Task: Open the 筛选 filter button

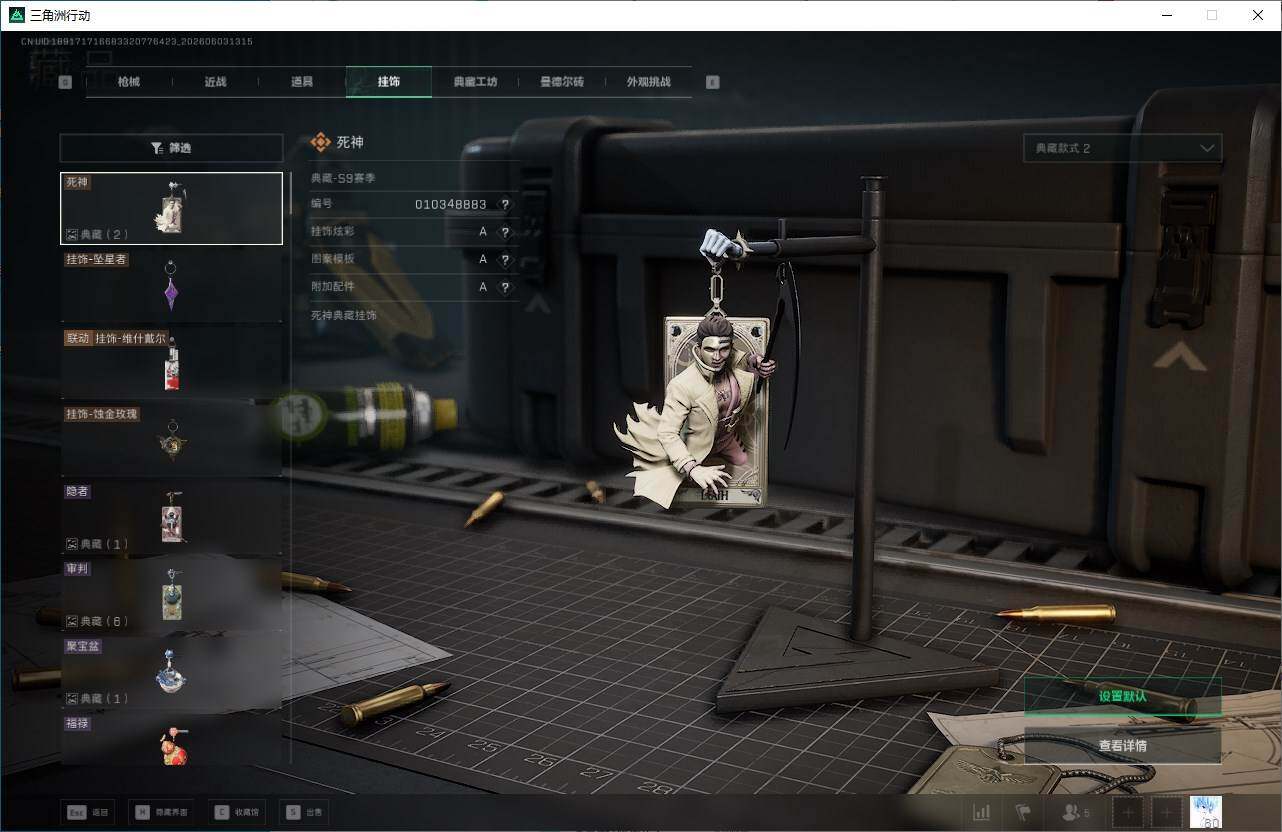Action: pos(171,148)
